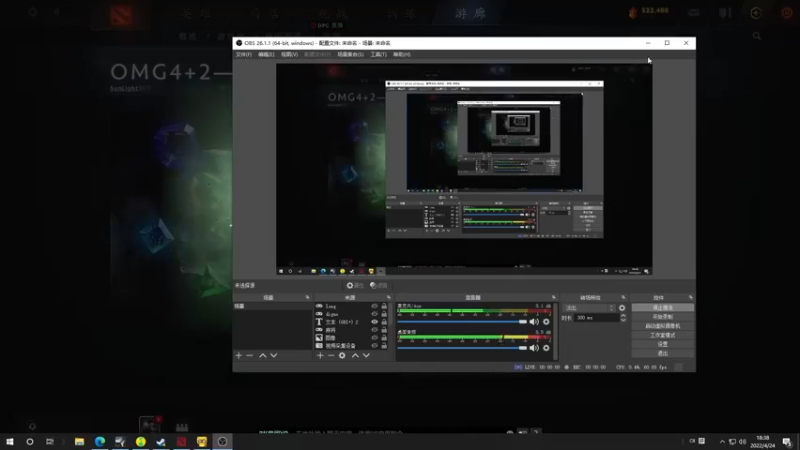Screen dimensions: 800x450
Task: Undock the Sources panel via header icon
Action: [x=389, y=297]
